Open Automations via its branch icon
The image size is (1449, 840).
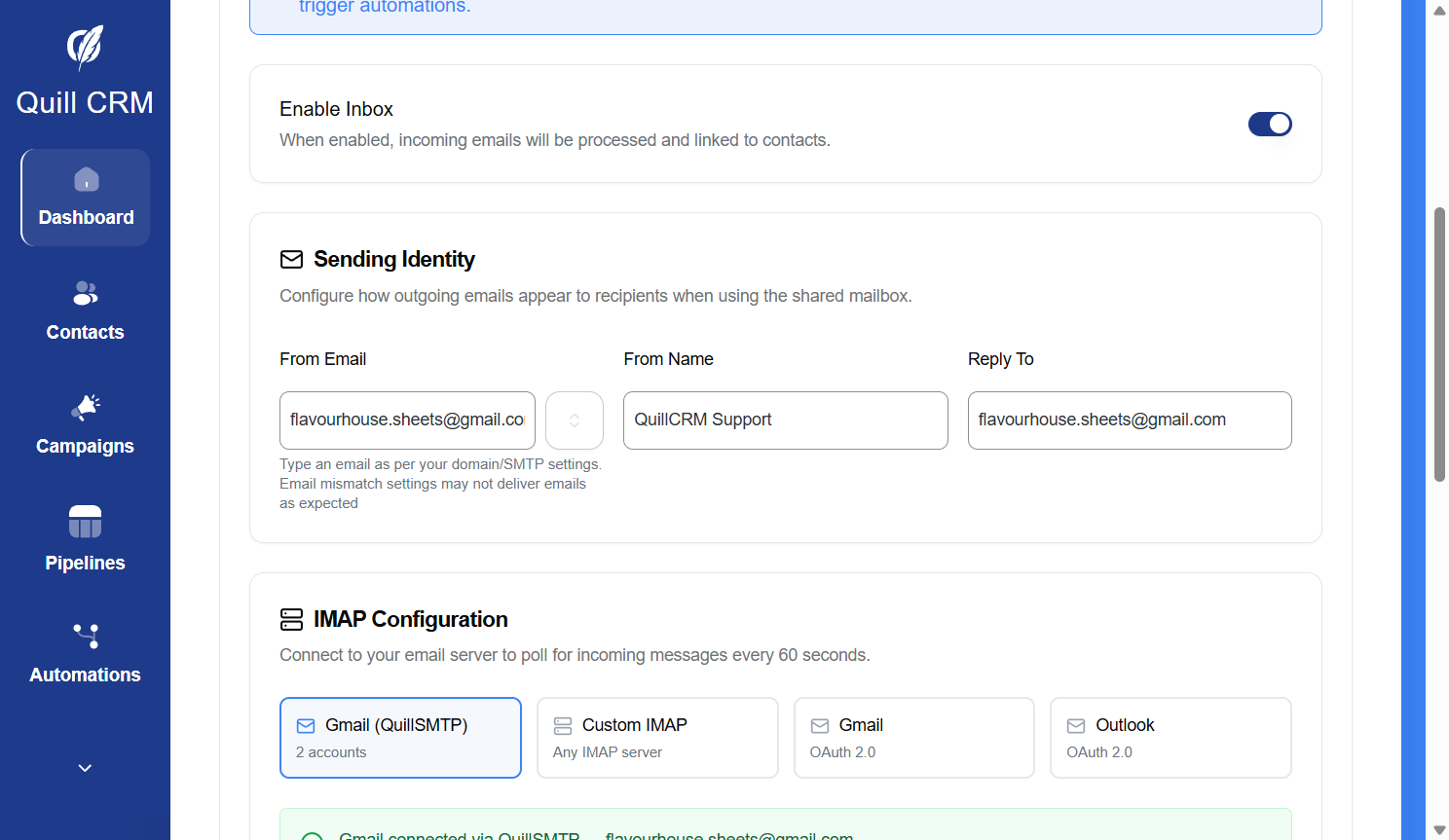tap(85, 636)
